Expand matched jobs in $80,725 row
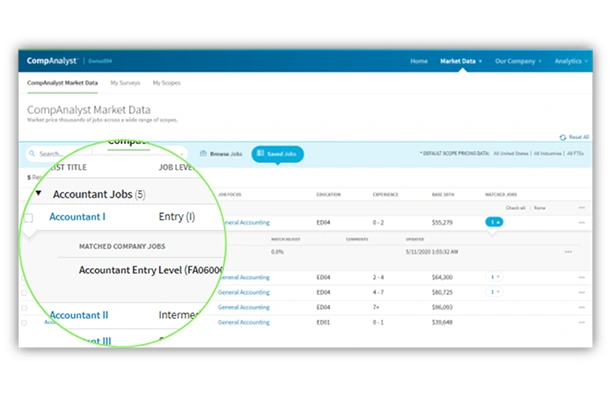The width and height of the screenshot is (612, 397). click(495, 292)
